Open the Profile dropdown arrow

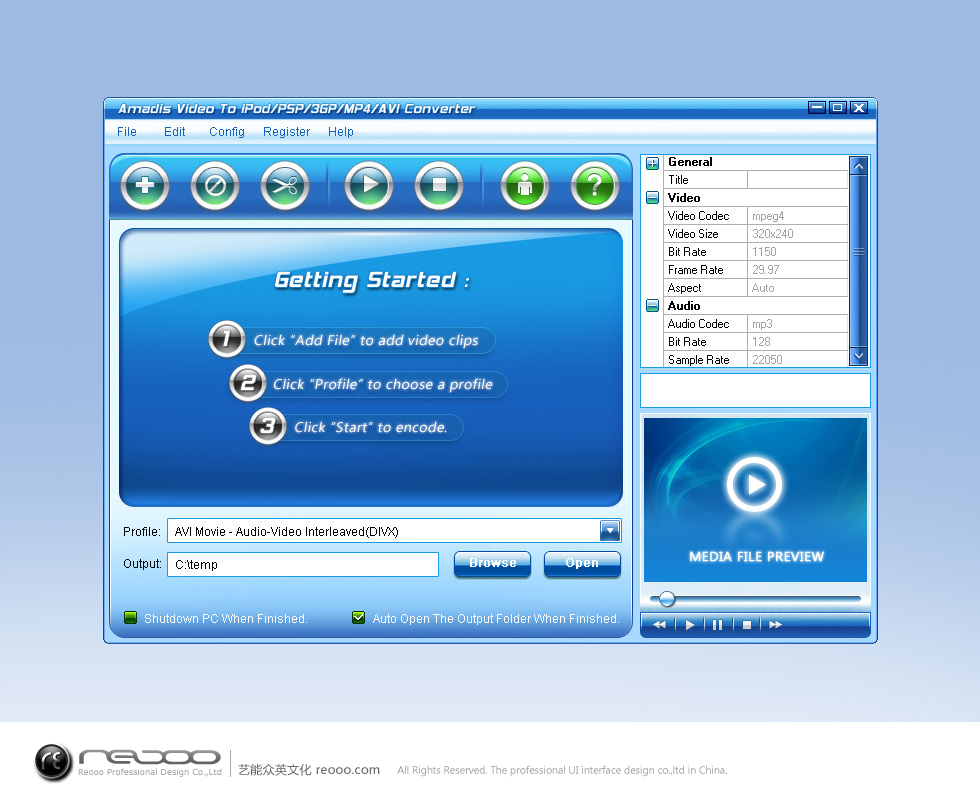[x=610, y=531]
